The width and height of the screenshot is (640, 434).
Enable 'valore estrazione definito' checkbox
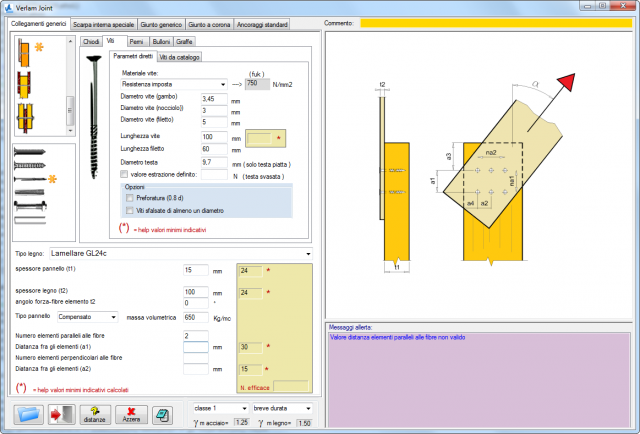[124, 173]
